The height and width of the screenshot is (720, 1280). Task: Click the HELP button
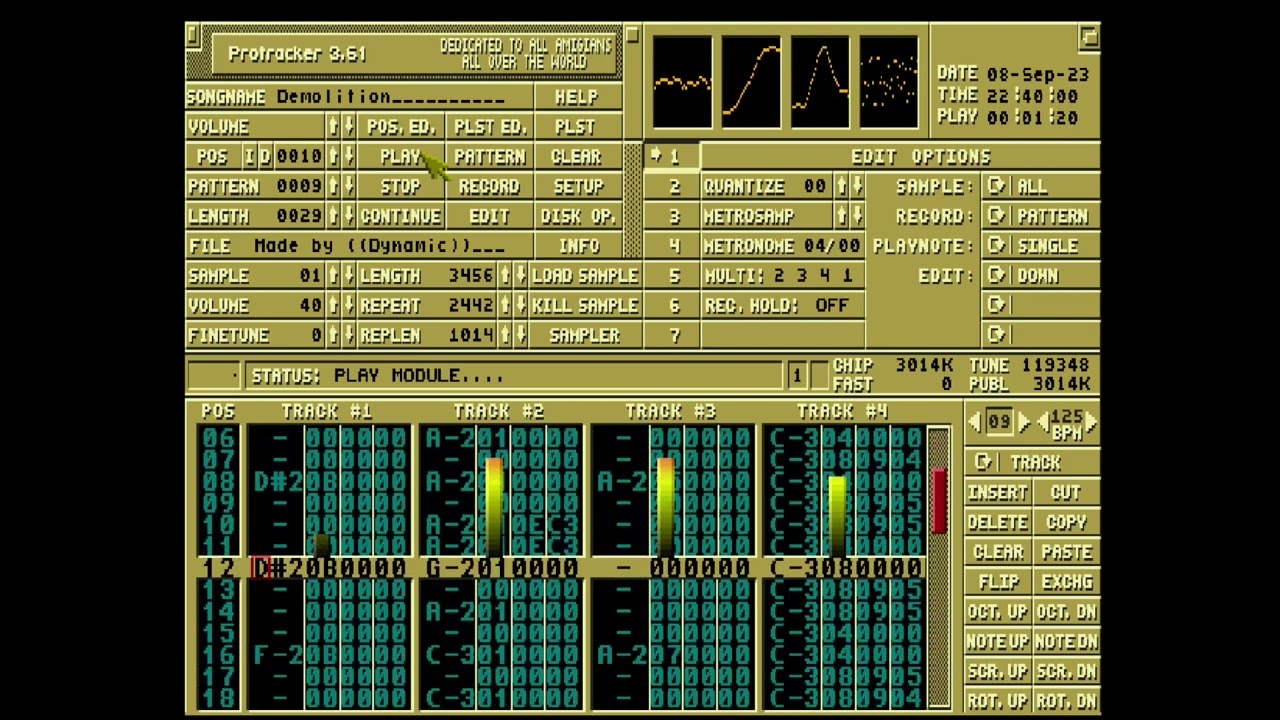click(x=578, y=96)
